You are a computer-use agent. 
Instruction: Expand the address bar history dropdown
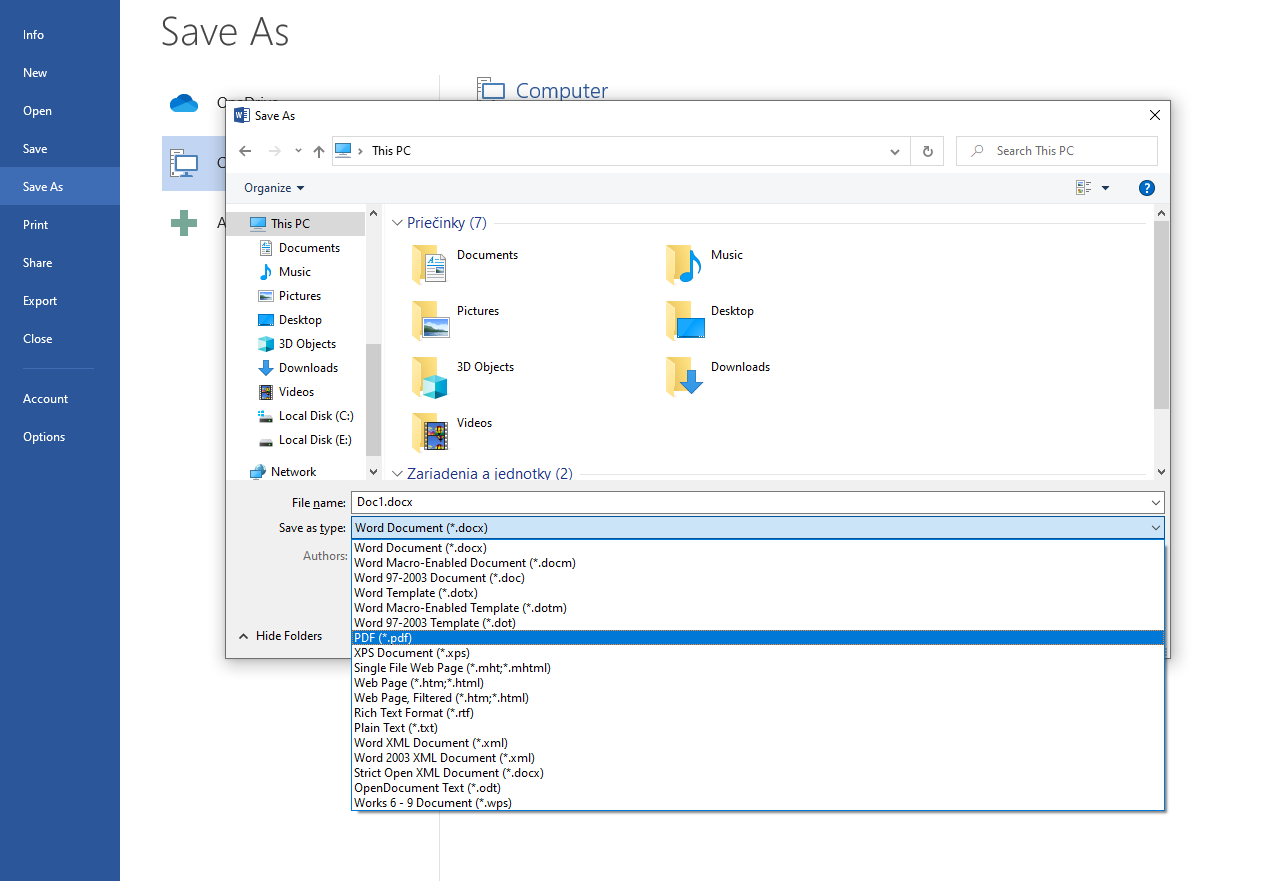[x=895, y=151]
